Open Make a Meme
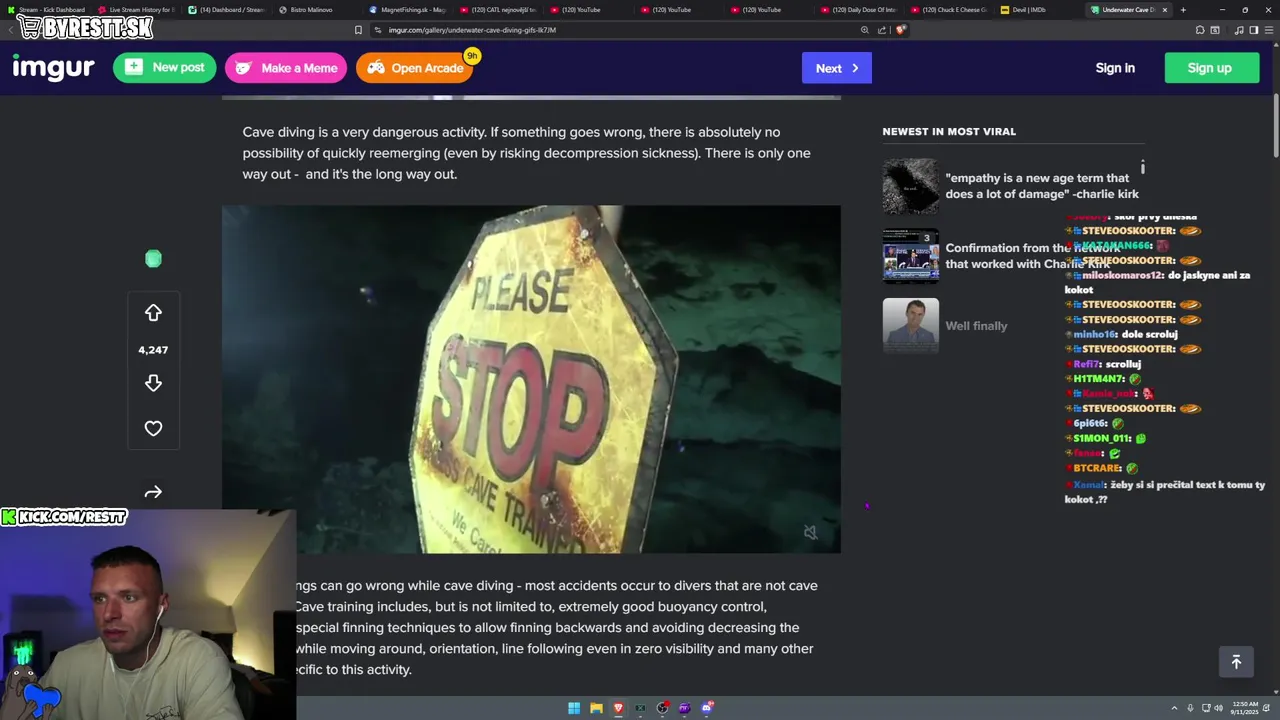1280x720 pixels. click(286, 67)
